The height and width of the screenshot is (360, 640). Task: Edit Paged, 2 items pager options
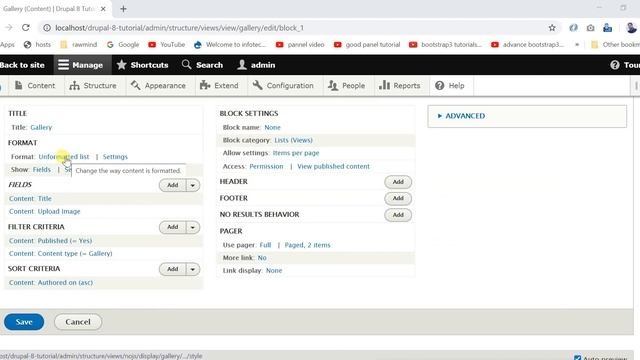(x=307, y=245)
